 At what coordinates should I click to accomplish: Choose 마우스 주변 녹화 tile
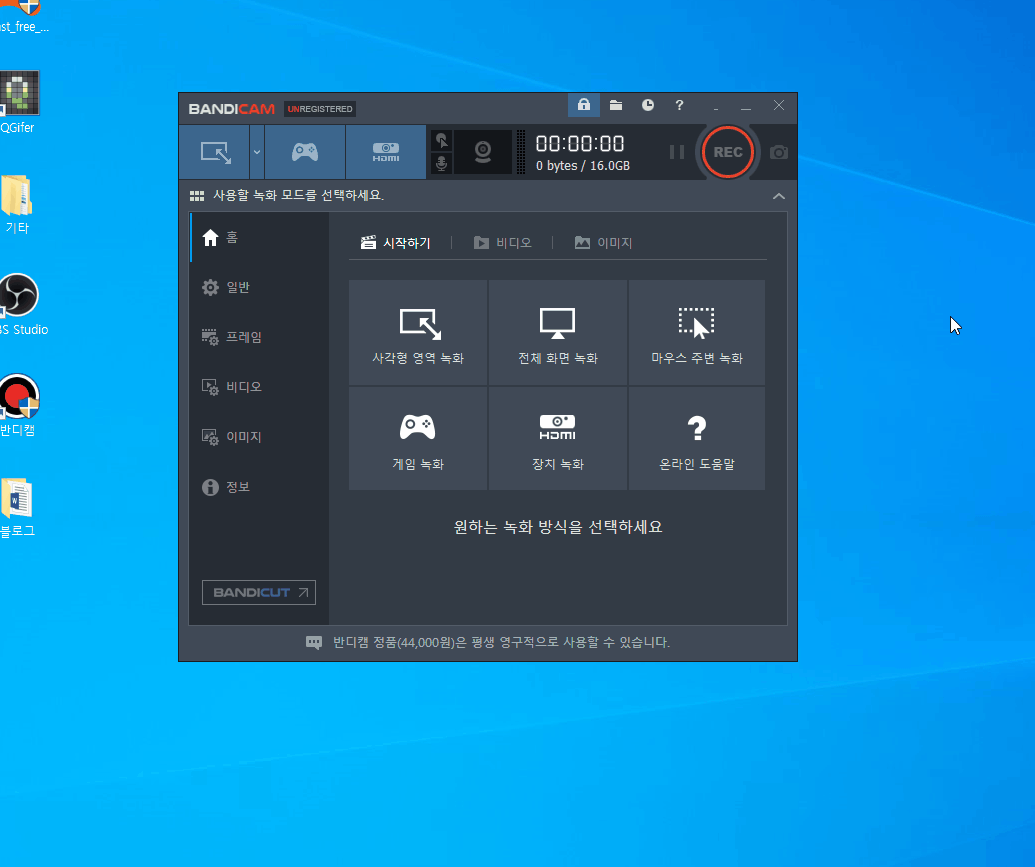[x=697, y=332]
